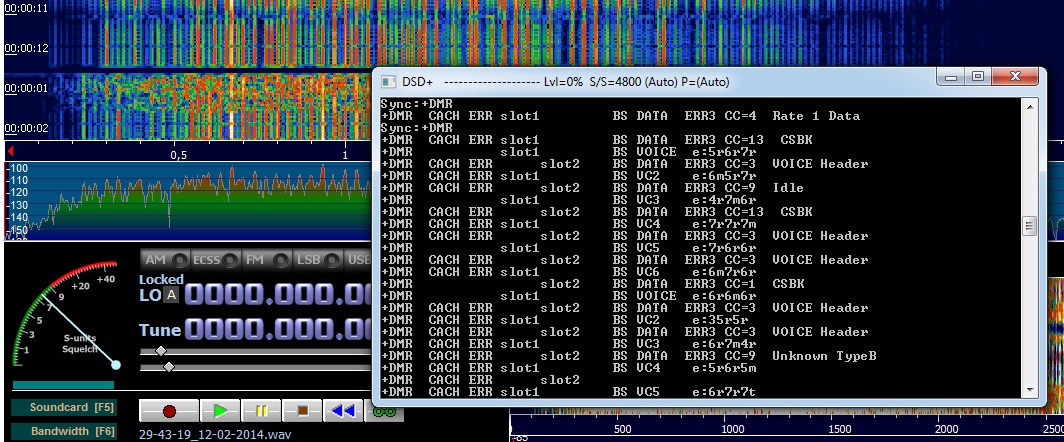This screenshot has width=1064, height=442.
Task: Click the Tune frequency digit display
Action: (x=278, y=330)
